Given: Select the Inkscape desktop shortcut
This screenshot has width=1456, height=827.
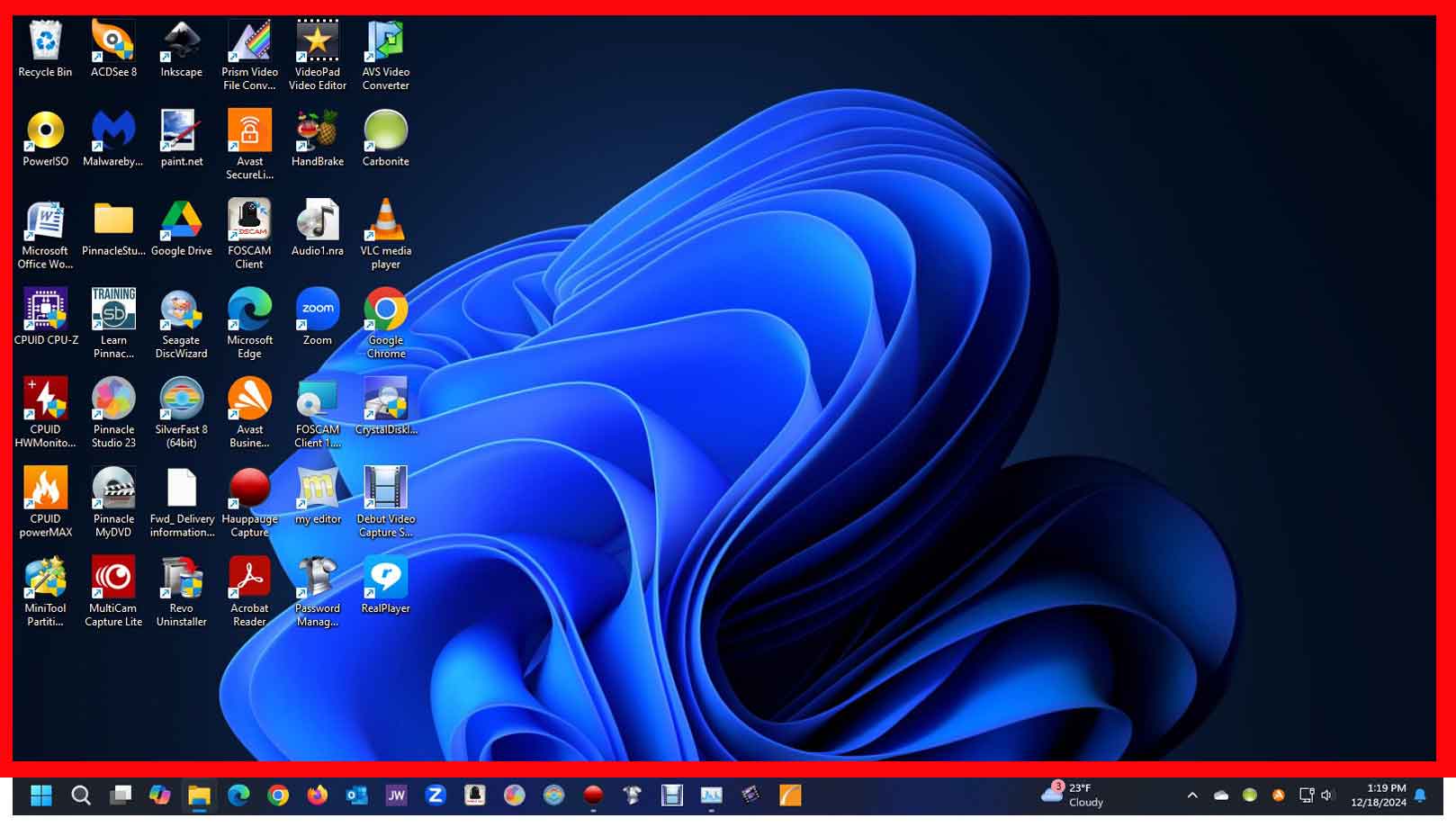Looking at the screenshot, I should [x=181, y=49].
